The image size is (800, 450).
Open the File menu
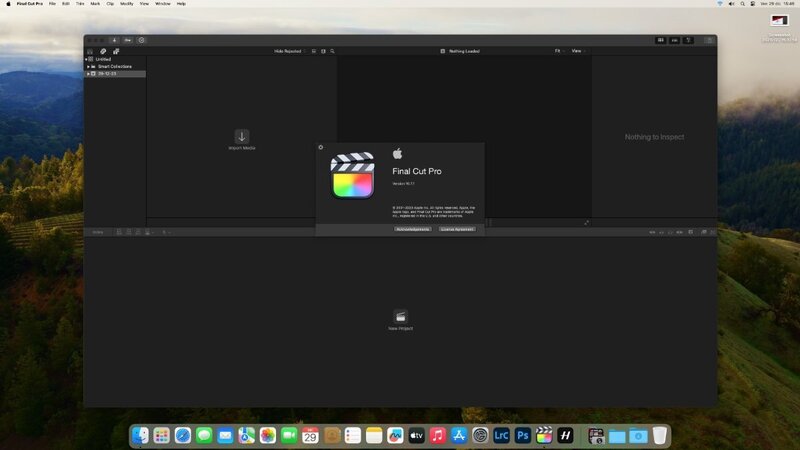coord(52,4)
